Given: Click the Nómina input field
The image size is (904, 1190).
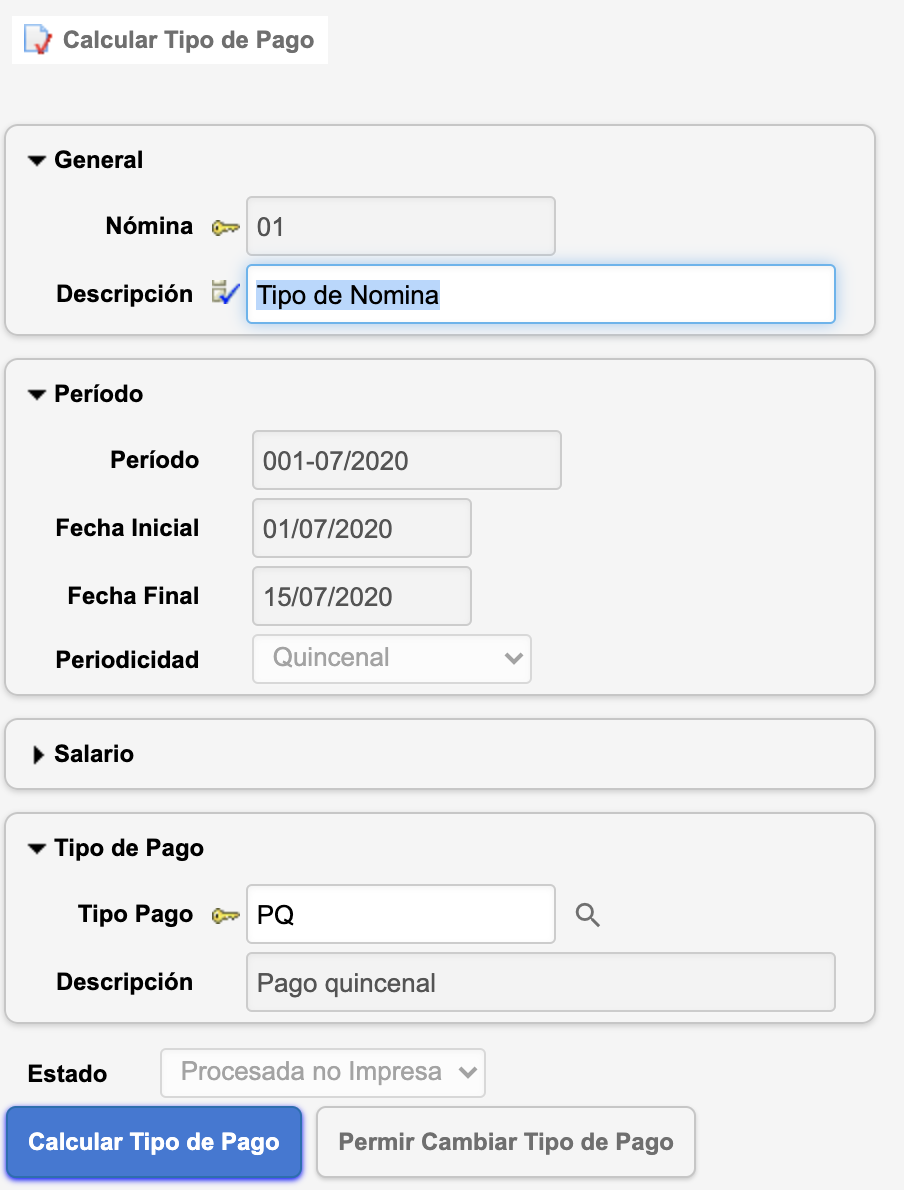Looking at the screenshot, I should 400,227.
